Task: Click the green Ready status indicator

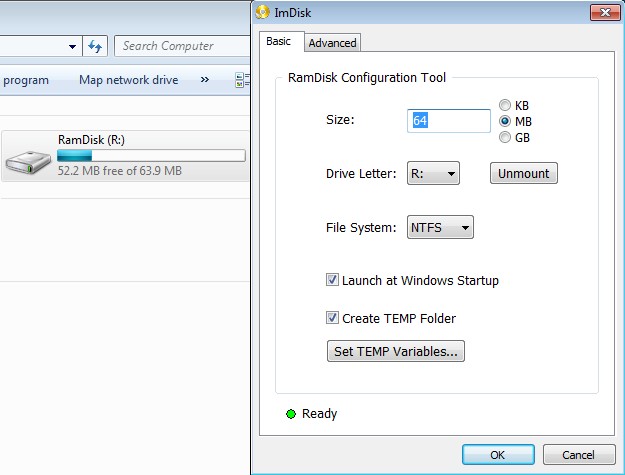Action: [x=291, y=414]
